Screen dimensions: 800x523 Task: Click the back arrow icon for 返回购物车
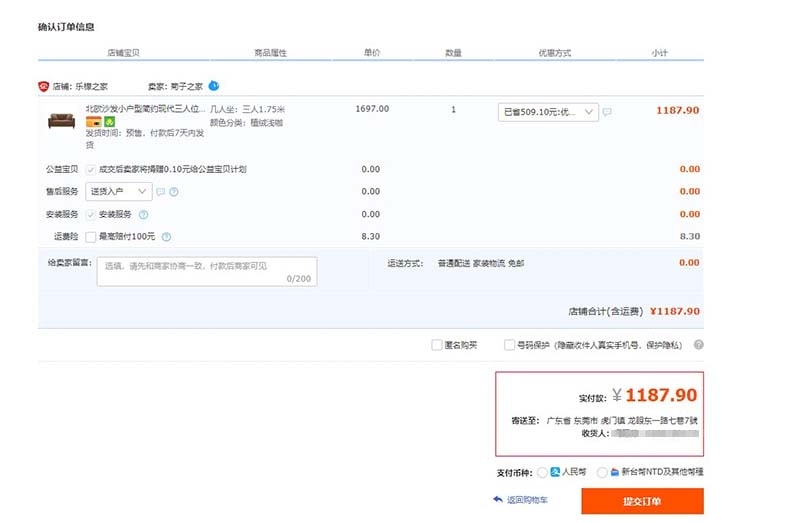(498, 500)
